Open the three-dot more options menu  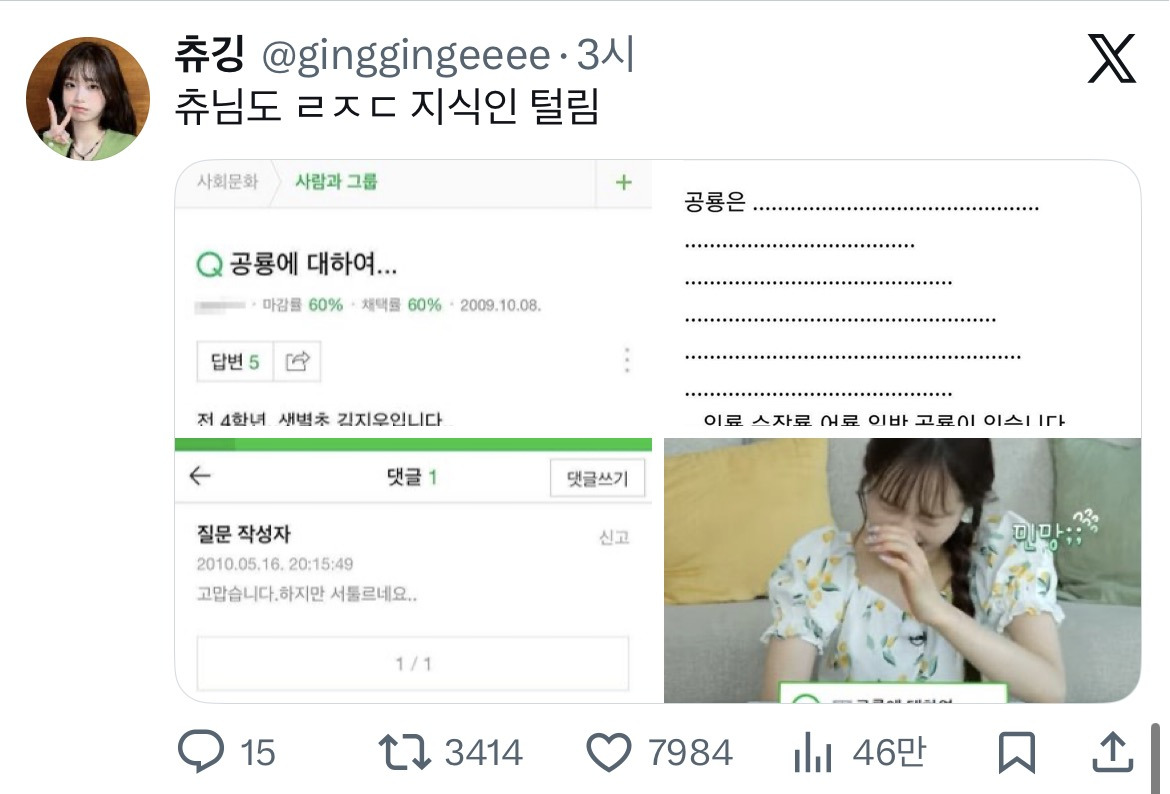pos(627,360)
